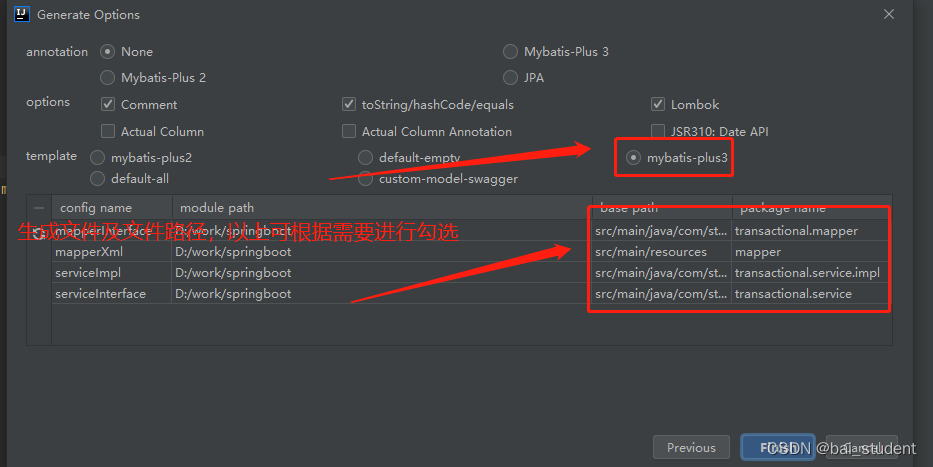Viewport: 933px width, 467px height.
Task: Select the None annotation radio button
Action: coord(107,52)
